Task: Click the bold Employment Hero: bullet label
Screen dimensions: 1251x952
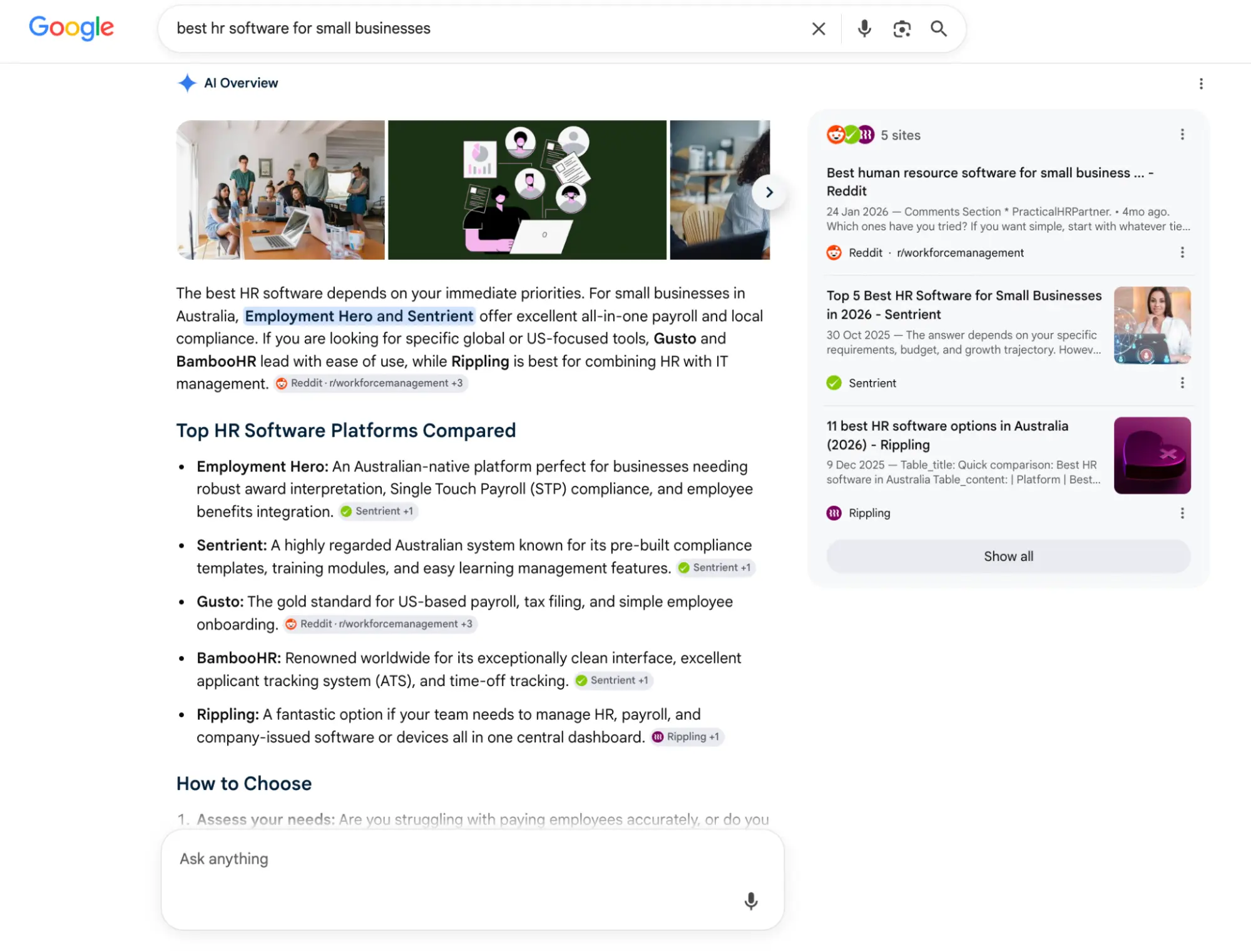Action: click(x=262, y=466)
